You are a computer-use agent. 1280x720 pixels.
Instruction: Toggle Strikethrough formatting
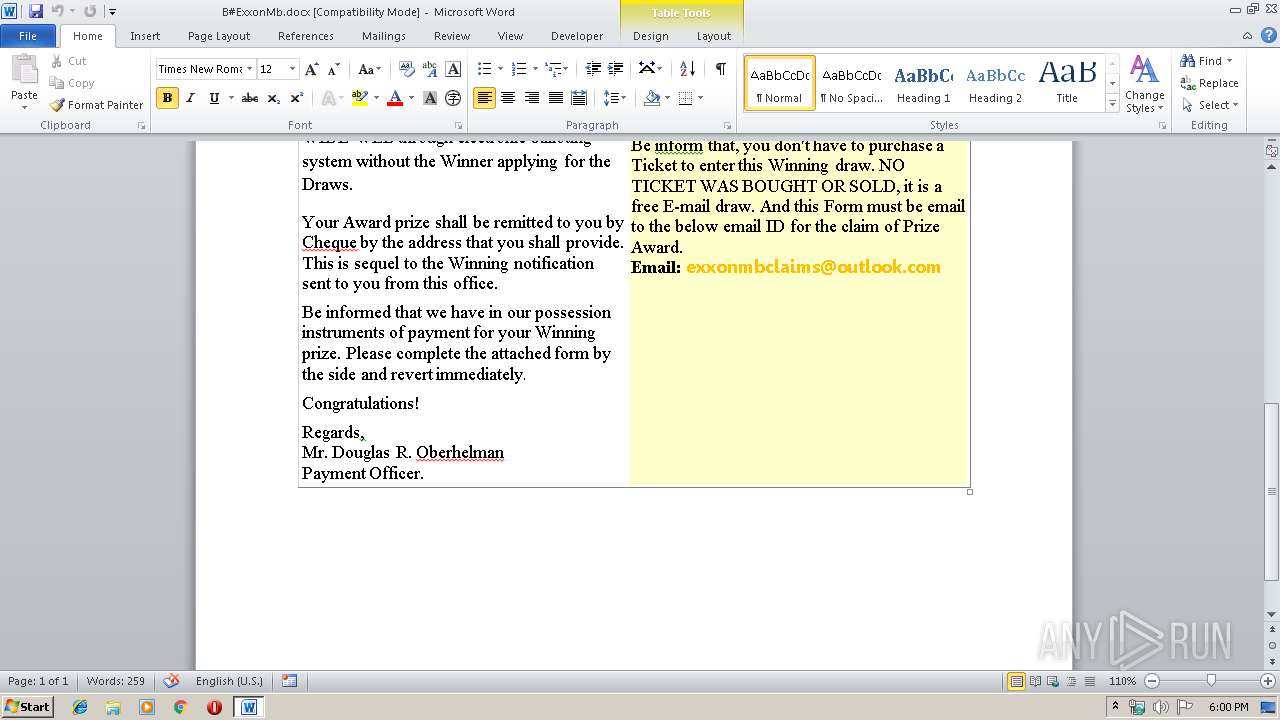[x=250, y=98]
